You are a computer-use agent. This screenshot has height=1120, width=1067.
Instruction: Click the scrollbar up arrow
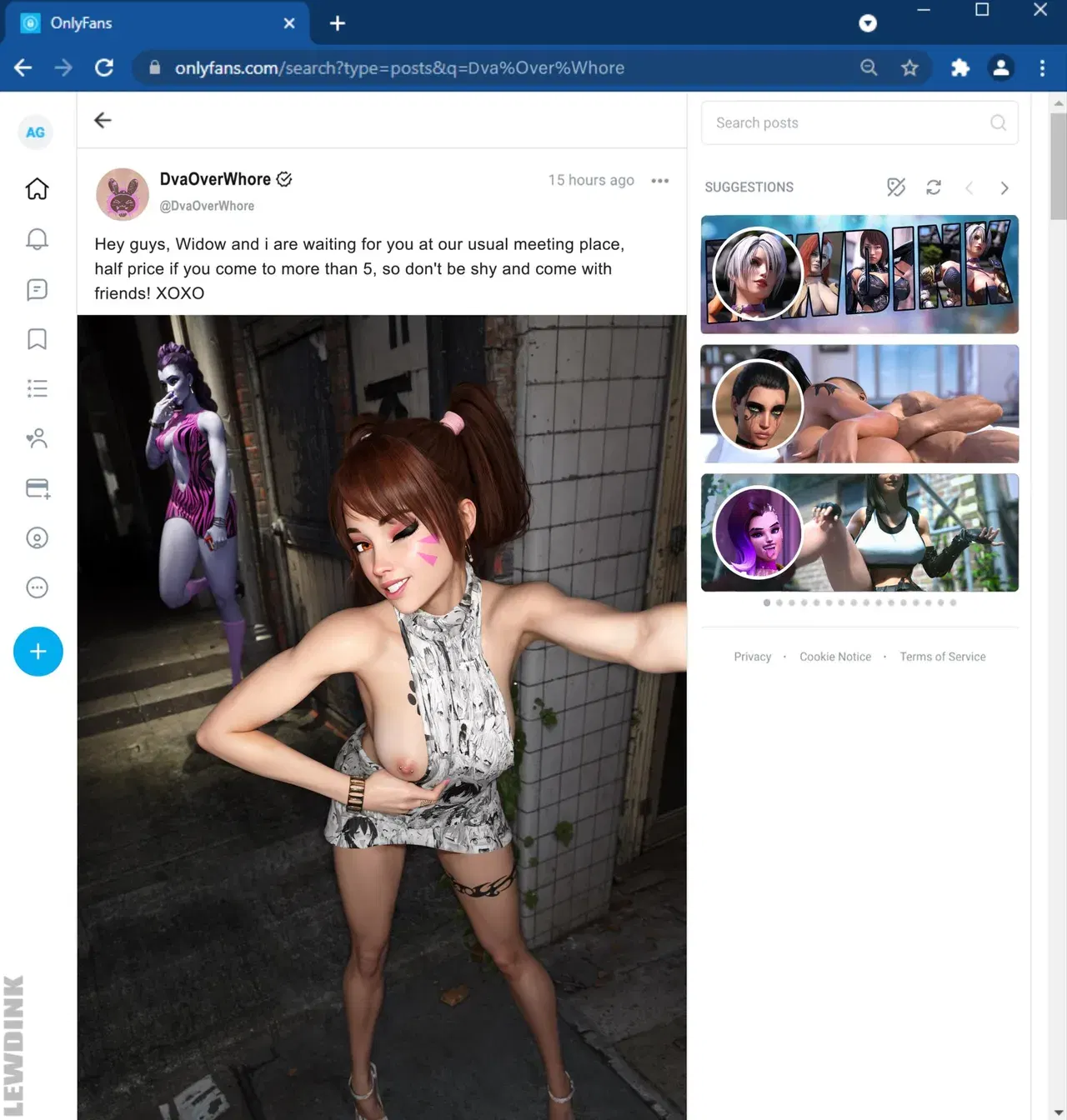tap(1058, 103)
